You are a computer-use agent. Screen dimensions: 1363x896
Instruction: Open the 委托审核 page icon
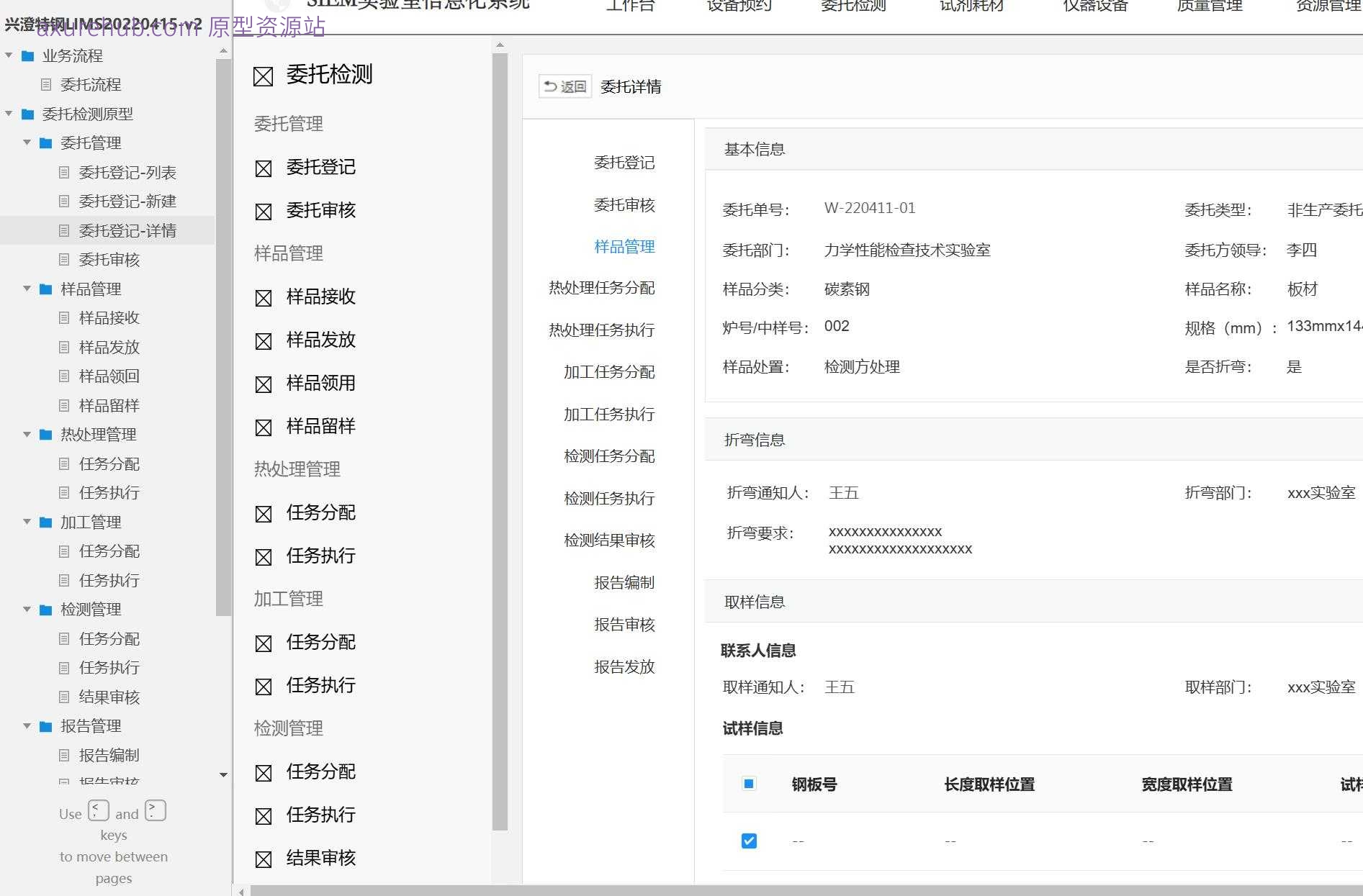263,211
